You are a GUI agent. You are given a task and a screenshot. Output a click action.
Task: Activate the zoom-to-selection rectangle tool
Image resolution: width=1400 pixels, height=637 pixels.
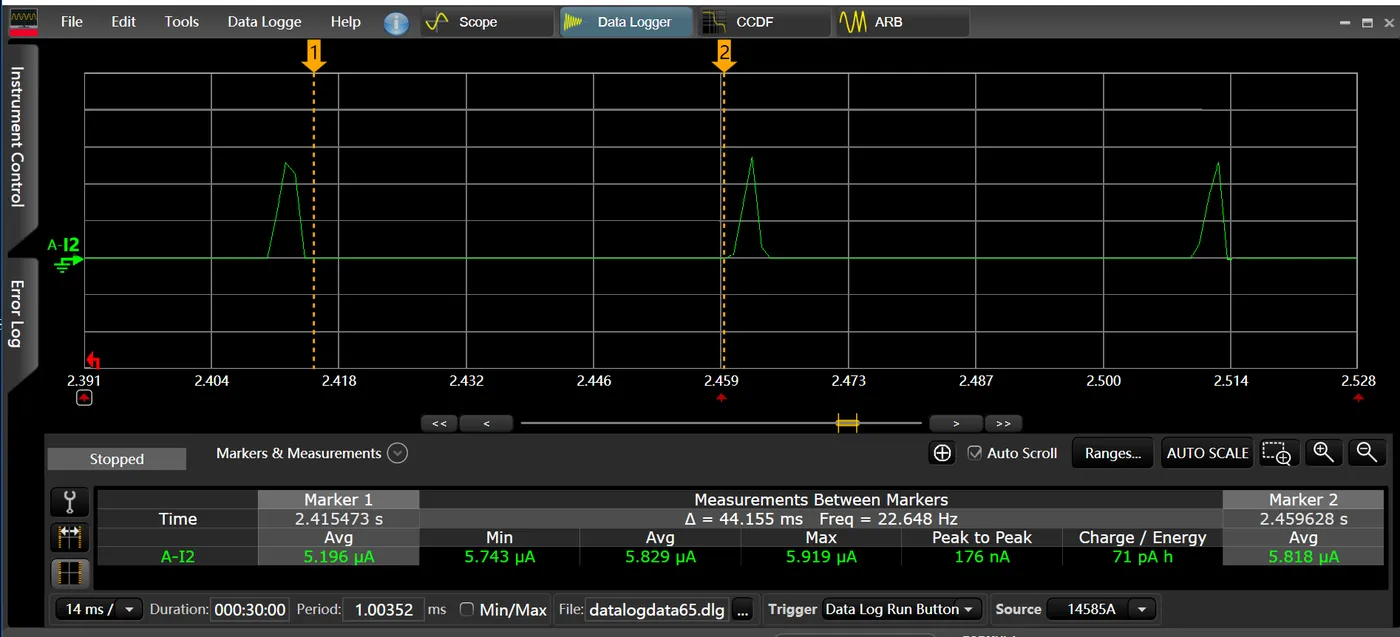tap(1277, 453)
